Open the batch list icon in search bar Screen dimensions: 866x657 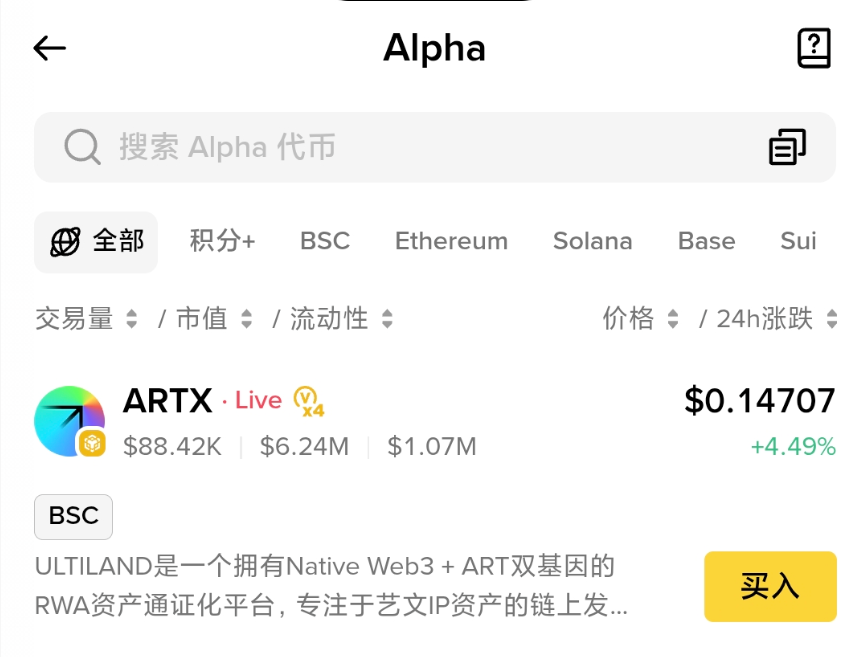tap(787, 147)
